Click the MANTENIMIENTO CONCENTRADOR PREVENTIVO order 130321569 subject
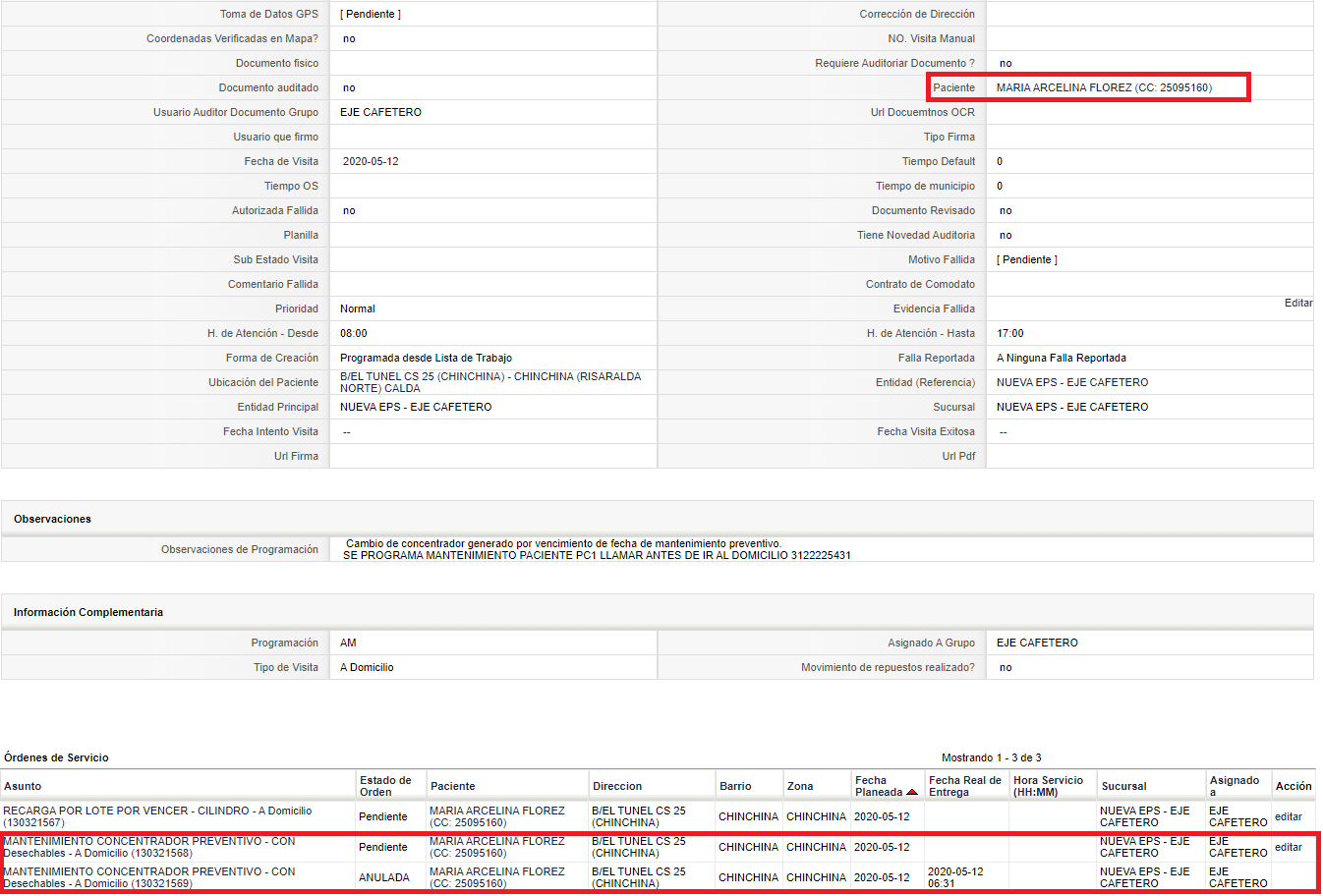 coord(149,877)
